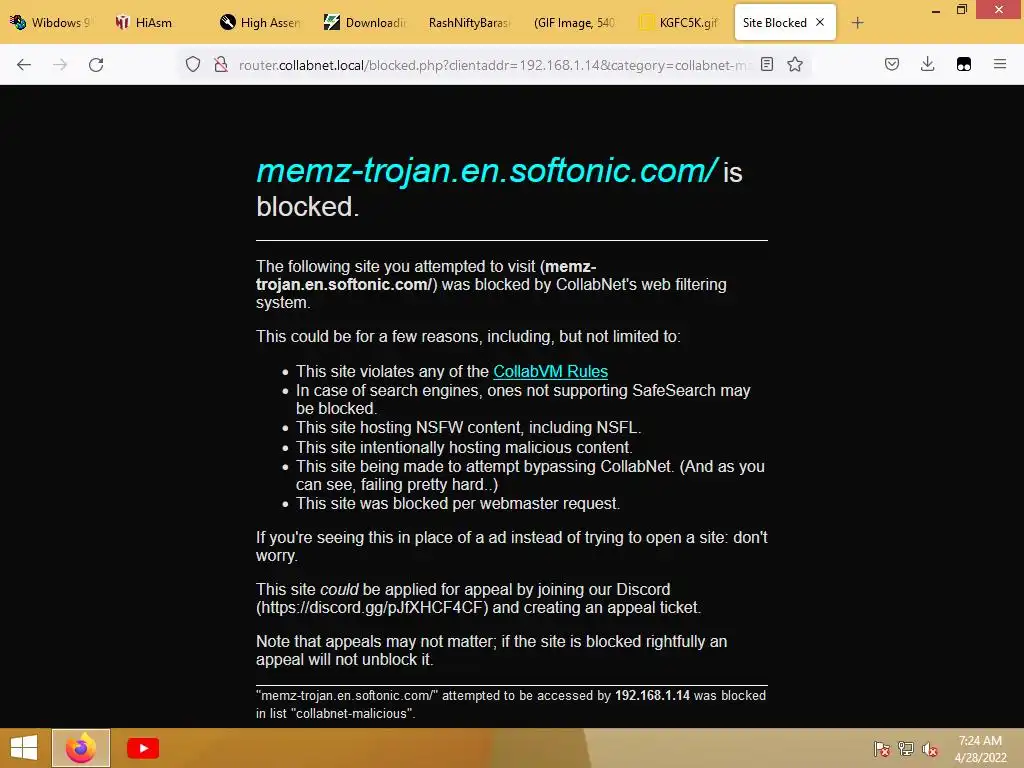Open the Windows Start menu

point(24,748)
